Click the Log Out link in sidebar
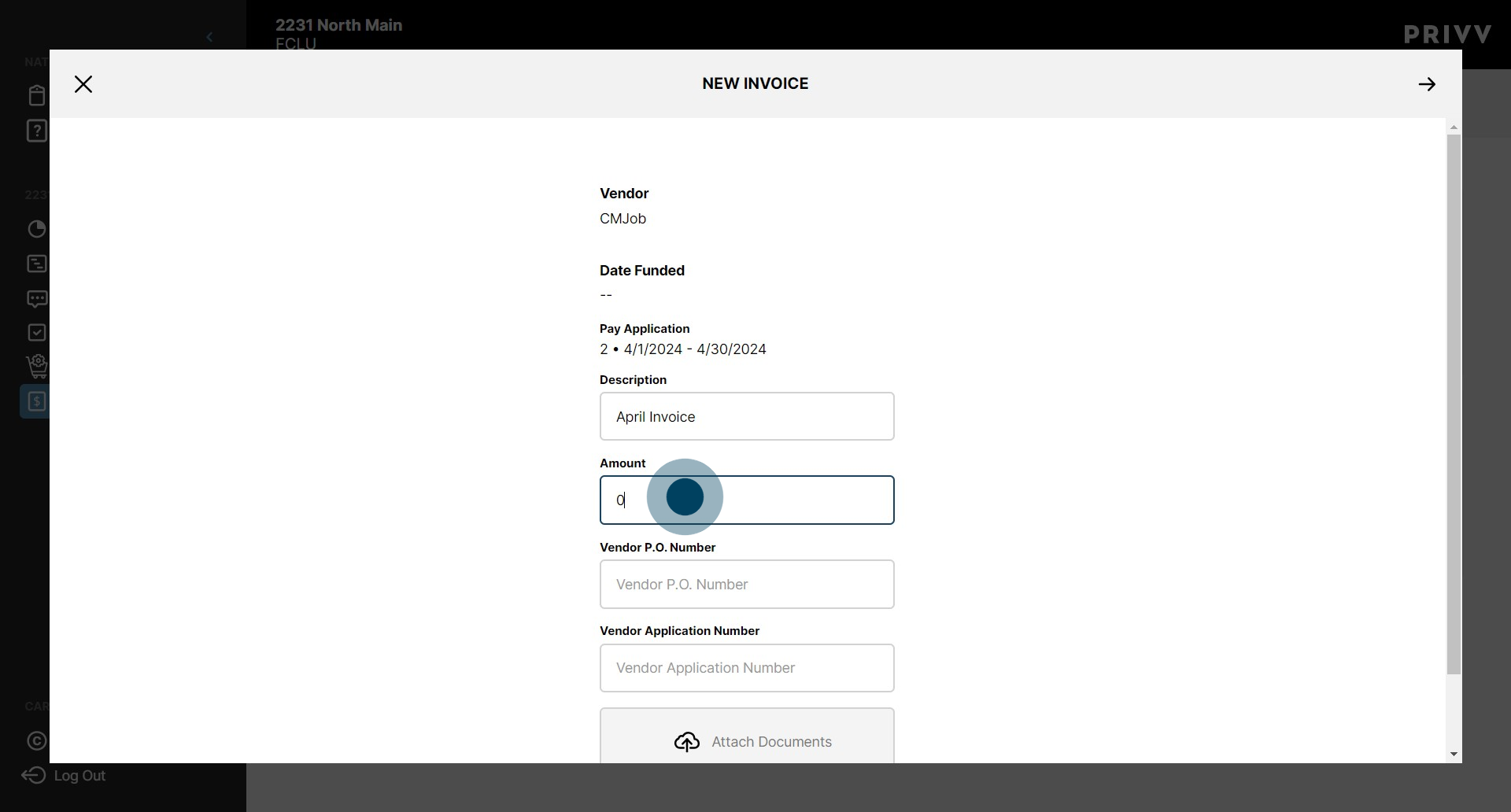1511x812 pixels. pos(64,776)
